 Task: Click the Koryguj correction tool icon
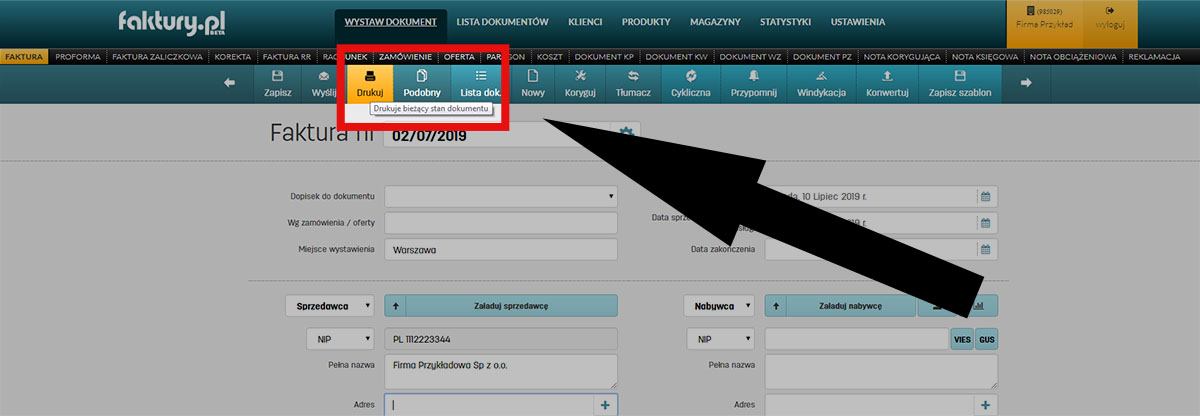(x=580, y=76)
